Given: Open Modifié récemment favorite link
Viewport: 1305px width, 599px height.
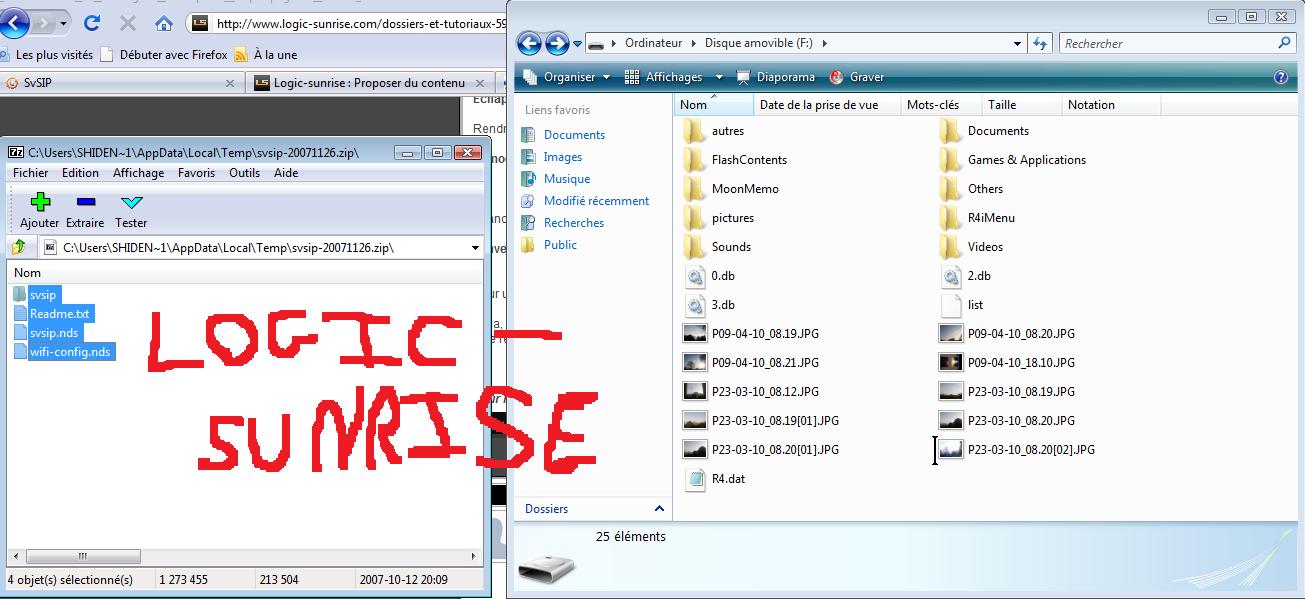Looking at the screenshot, I should 585,201.
